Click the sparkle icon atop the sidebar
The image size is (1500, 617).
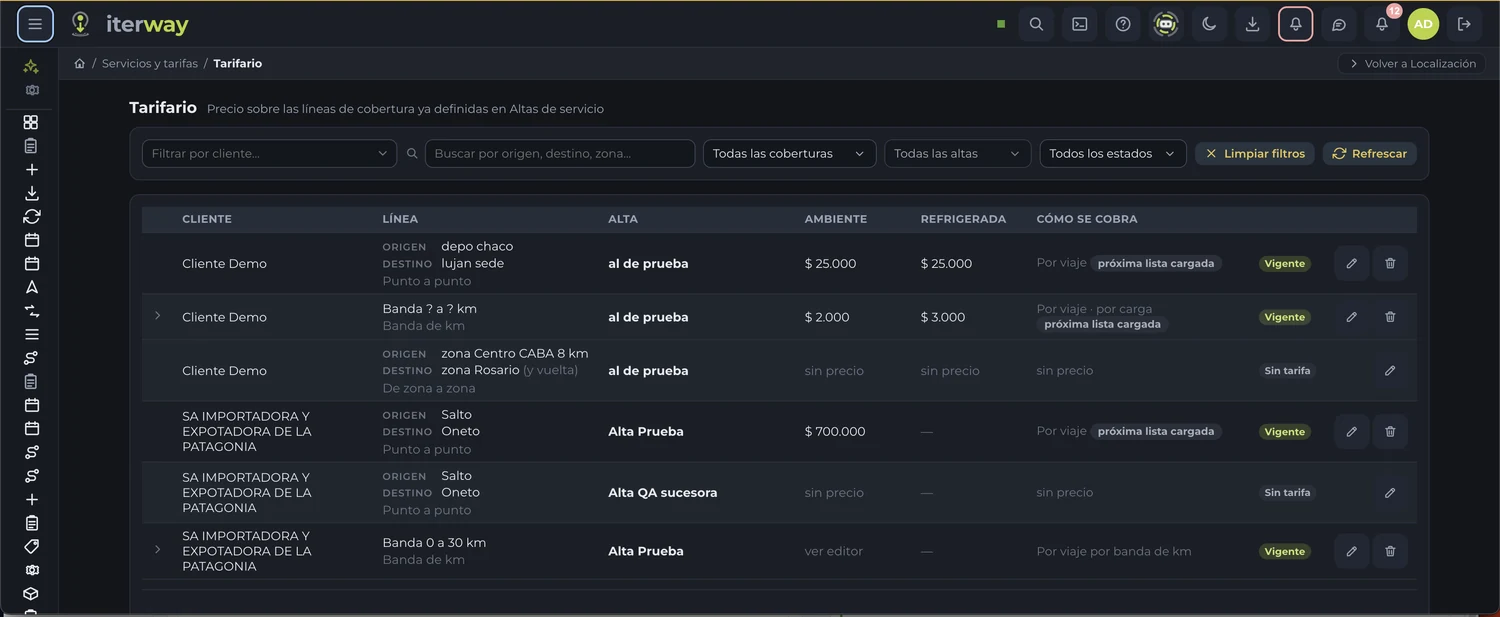[31, 67]
